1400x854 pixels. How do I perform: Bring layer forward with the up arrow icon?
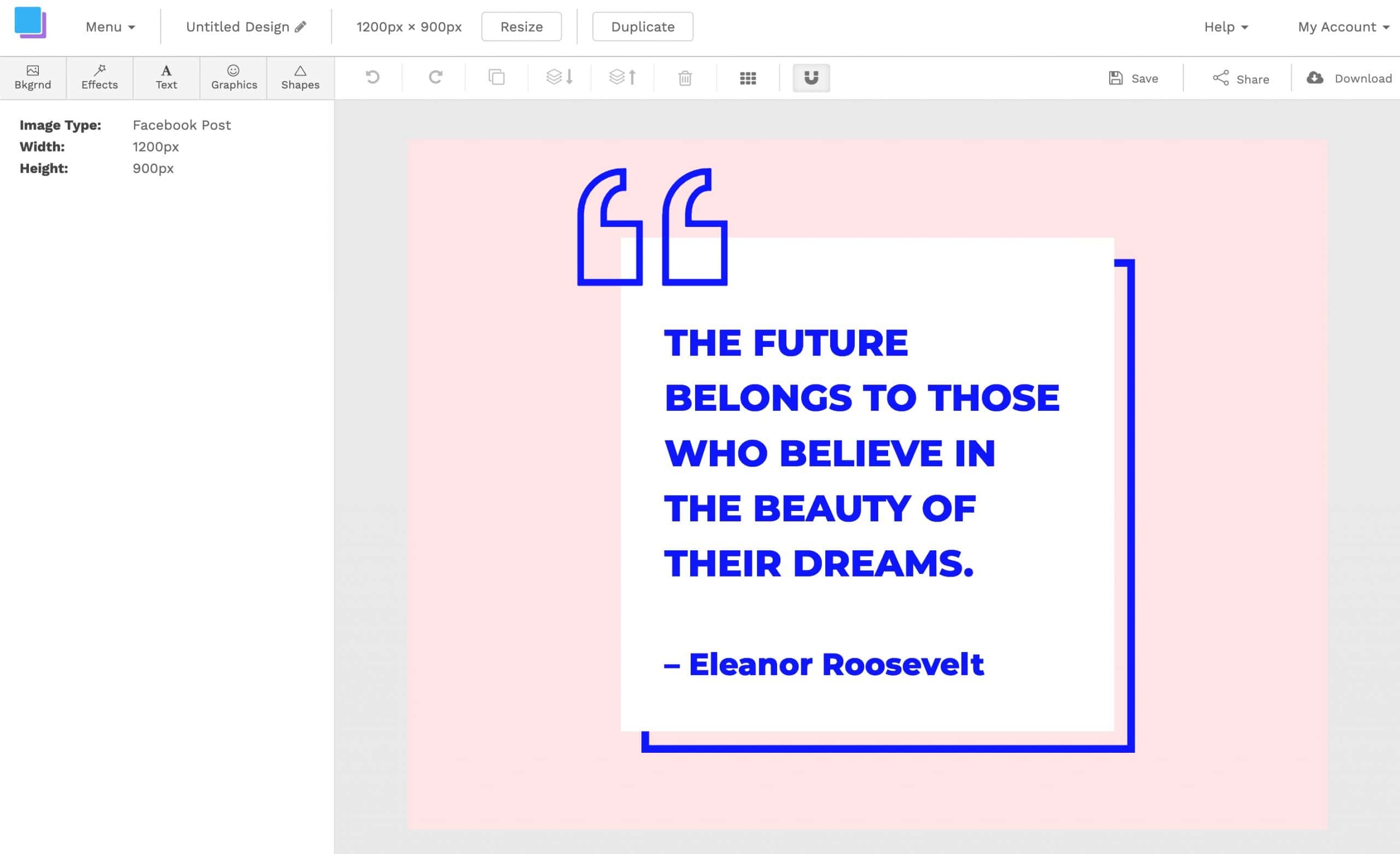point(622,77)
